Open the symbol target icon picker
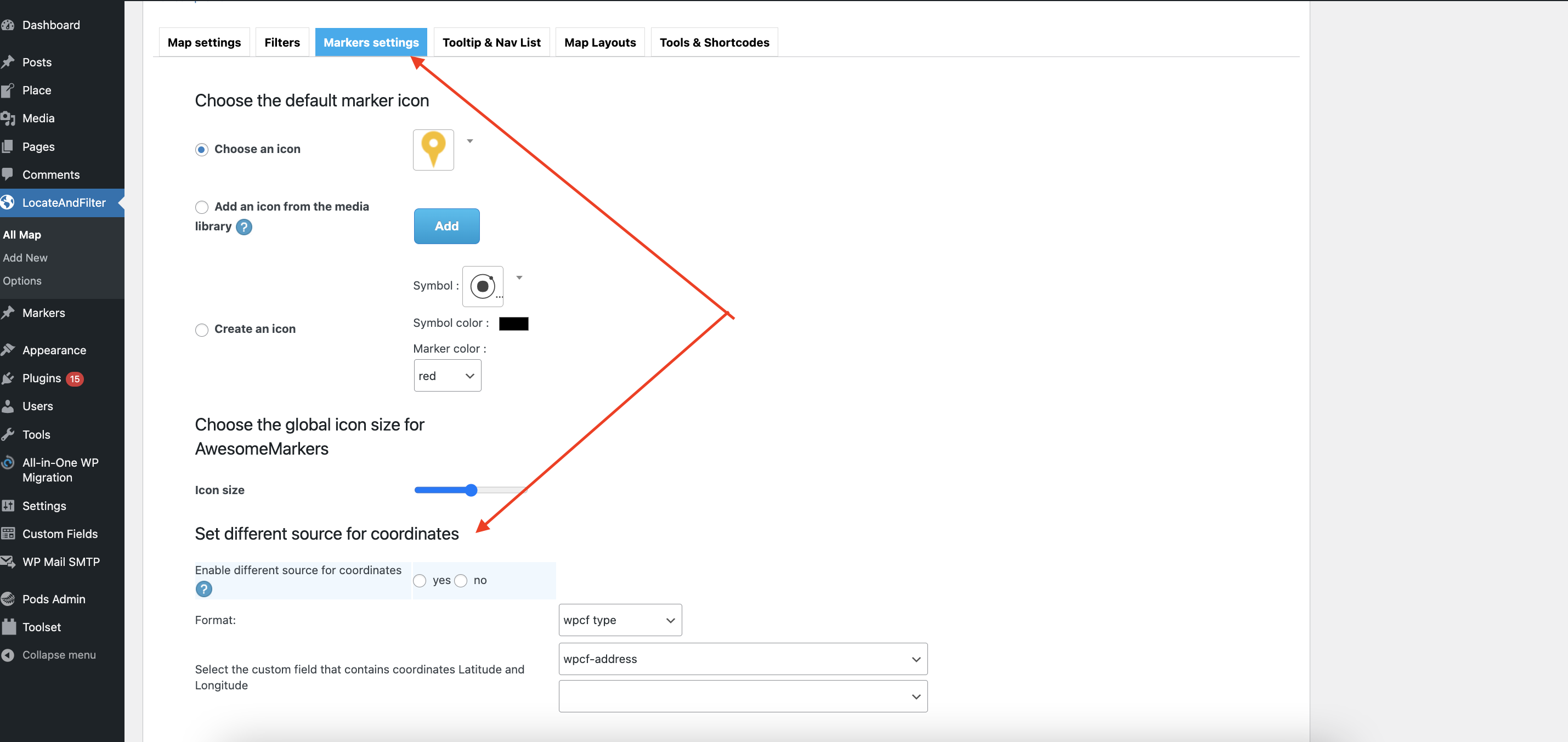The image size is (1568, 742). coord(482,286)
